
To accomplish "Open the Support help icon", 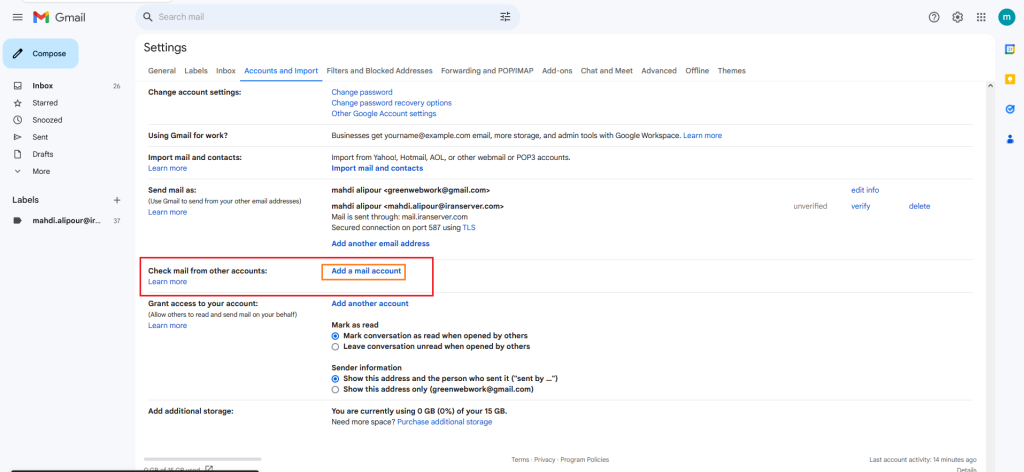I will tap(934, 17).
